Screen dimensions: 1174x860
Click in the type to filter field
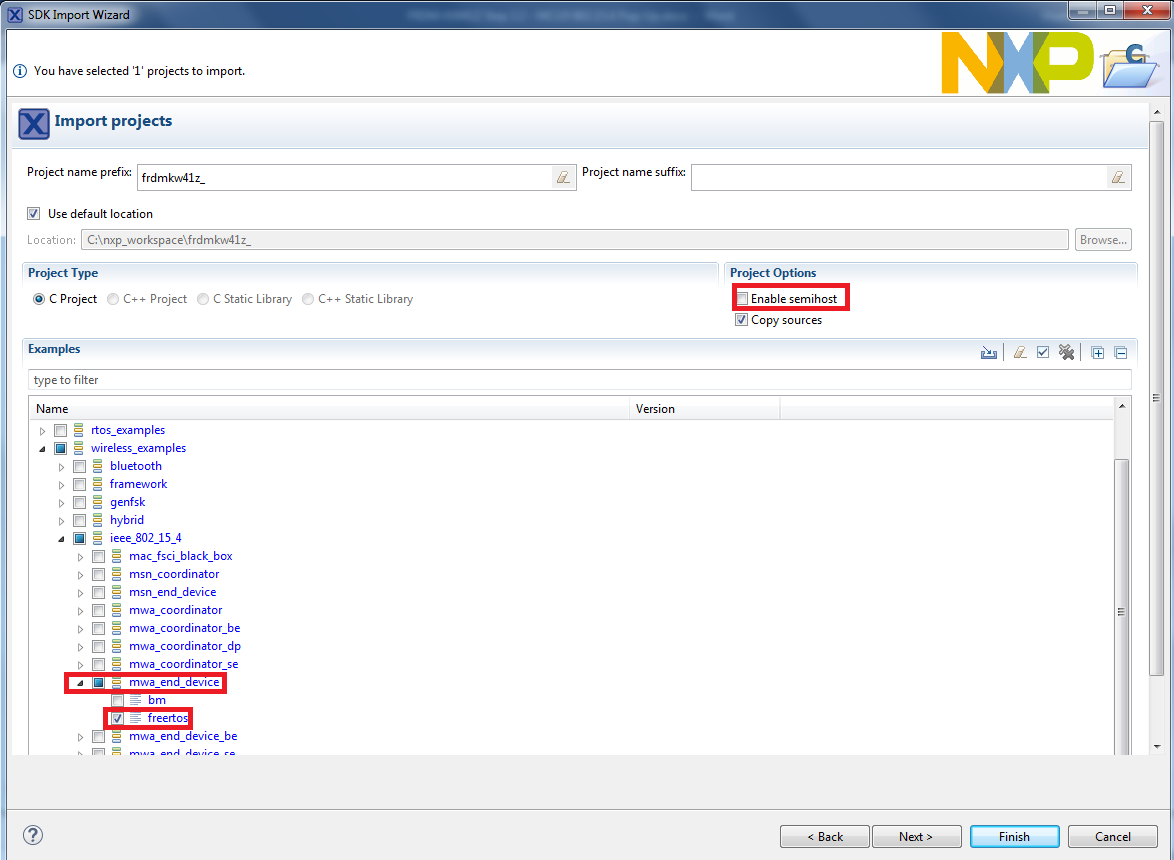point(580,380)
